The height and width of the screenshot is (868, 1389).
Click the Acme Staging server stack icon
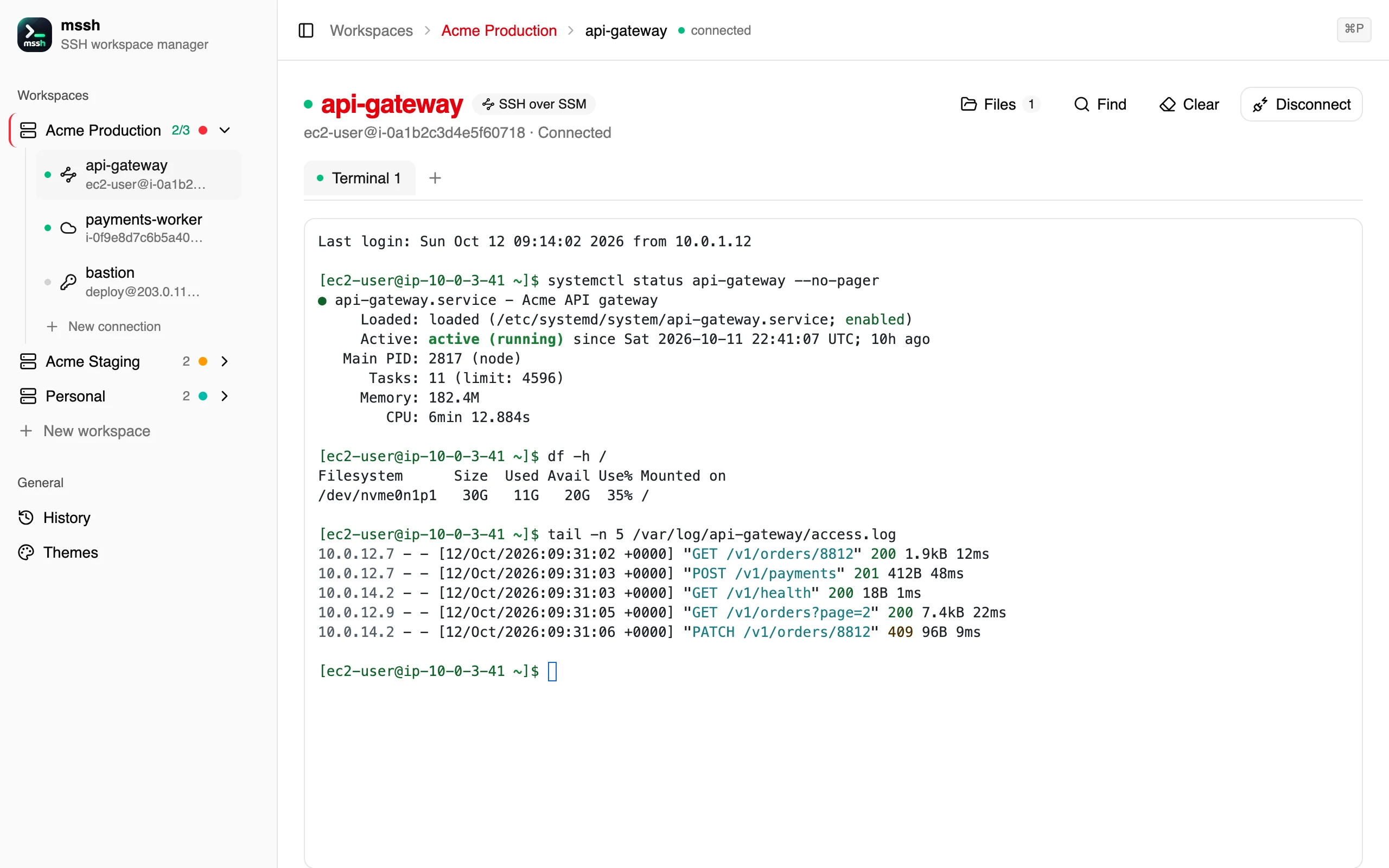point(28,362)
